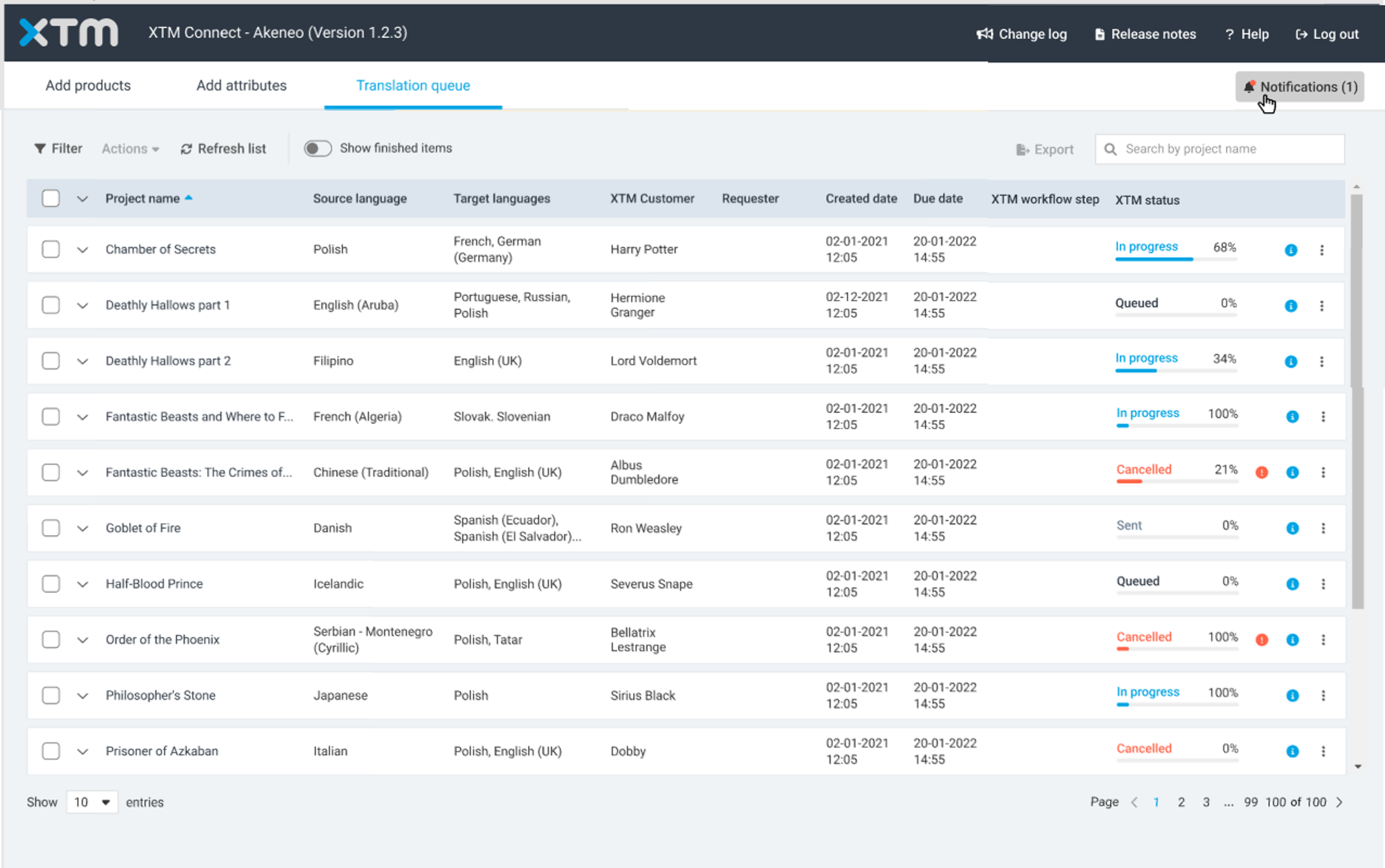
Task: Select Half-Blood Prince checkbox
Action: click(x=50, y=583)
